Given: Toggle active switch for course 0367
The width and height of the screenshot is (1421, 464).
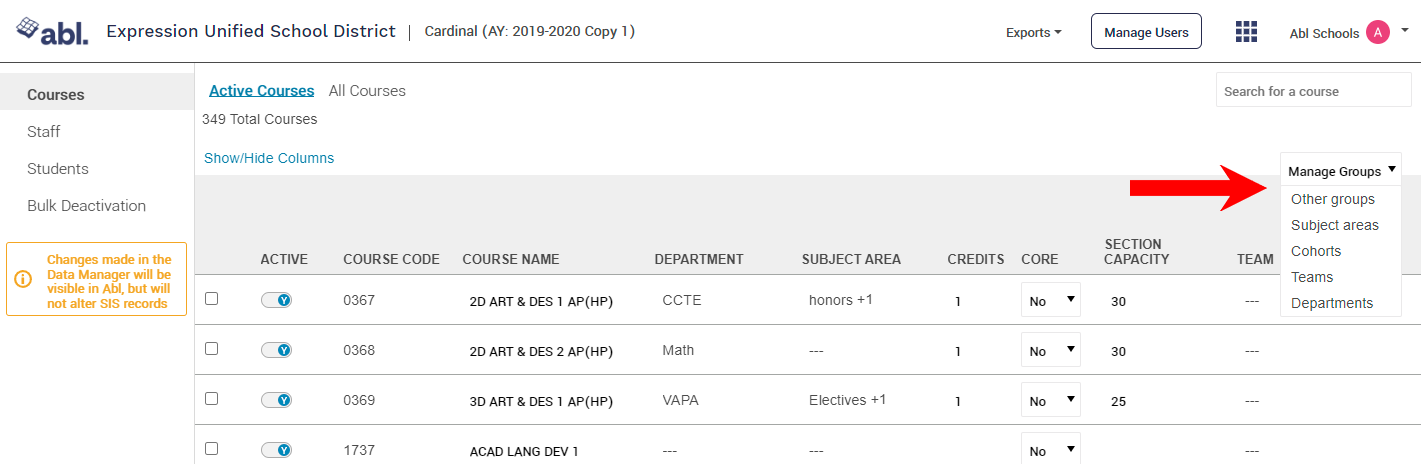Looking at the screenshot, I should [x=276, y=299].
